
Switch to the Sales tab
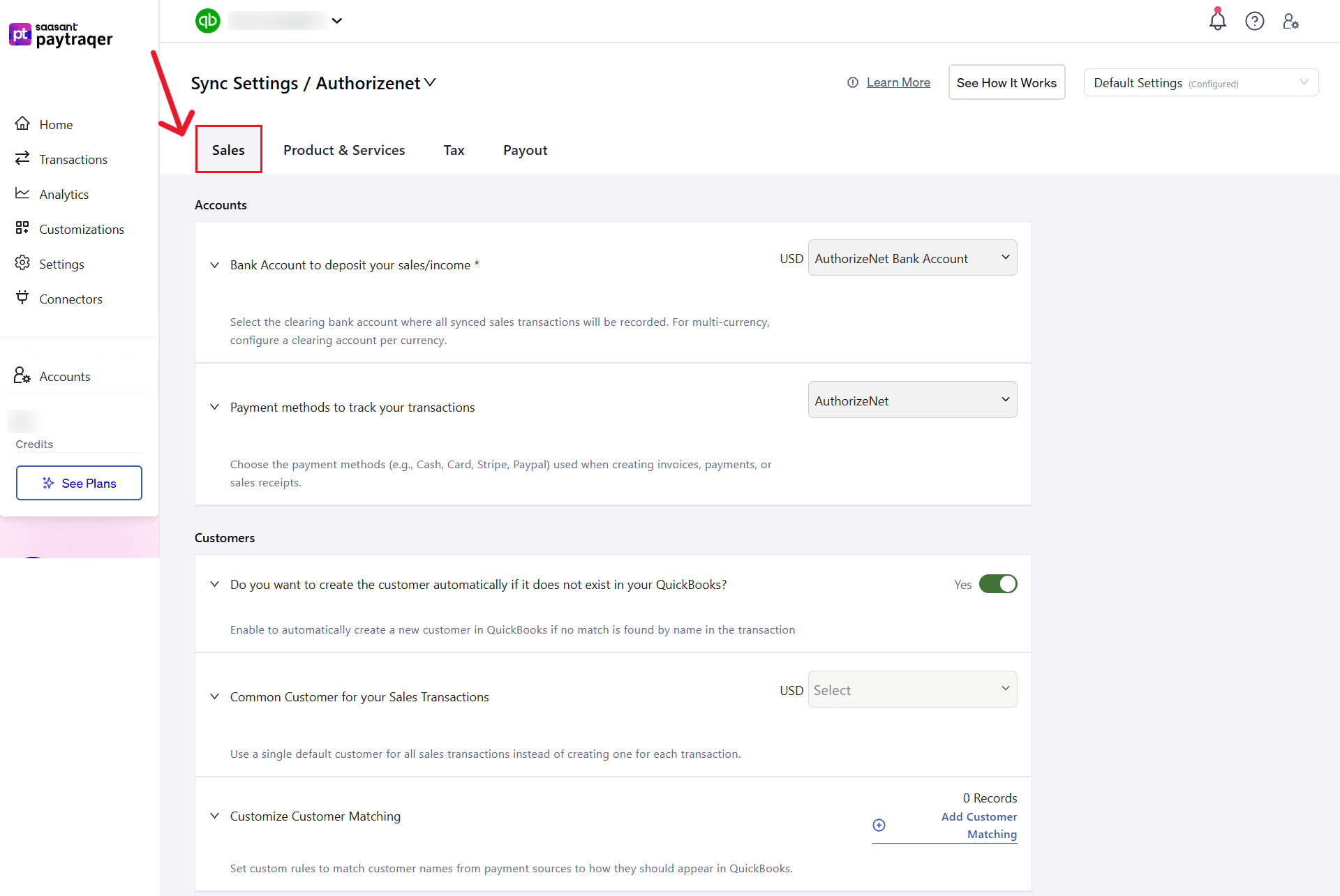click(228, 149)
